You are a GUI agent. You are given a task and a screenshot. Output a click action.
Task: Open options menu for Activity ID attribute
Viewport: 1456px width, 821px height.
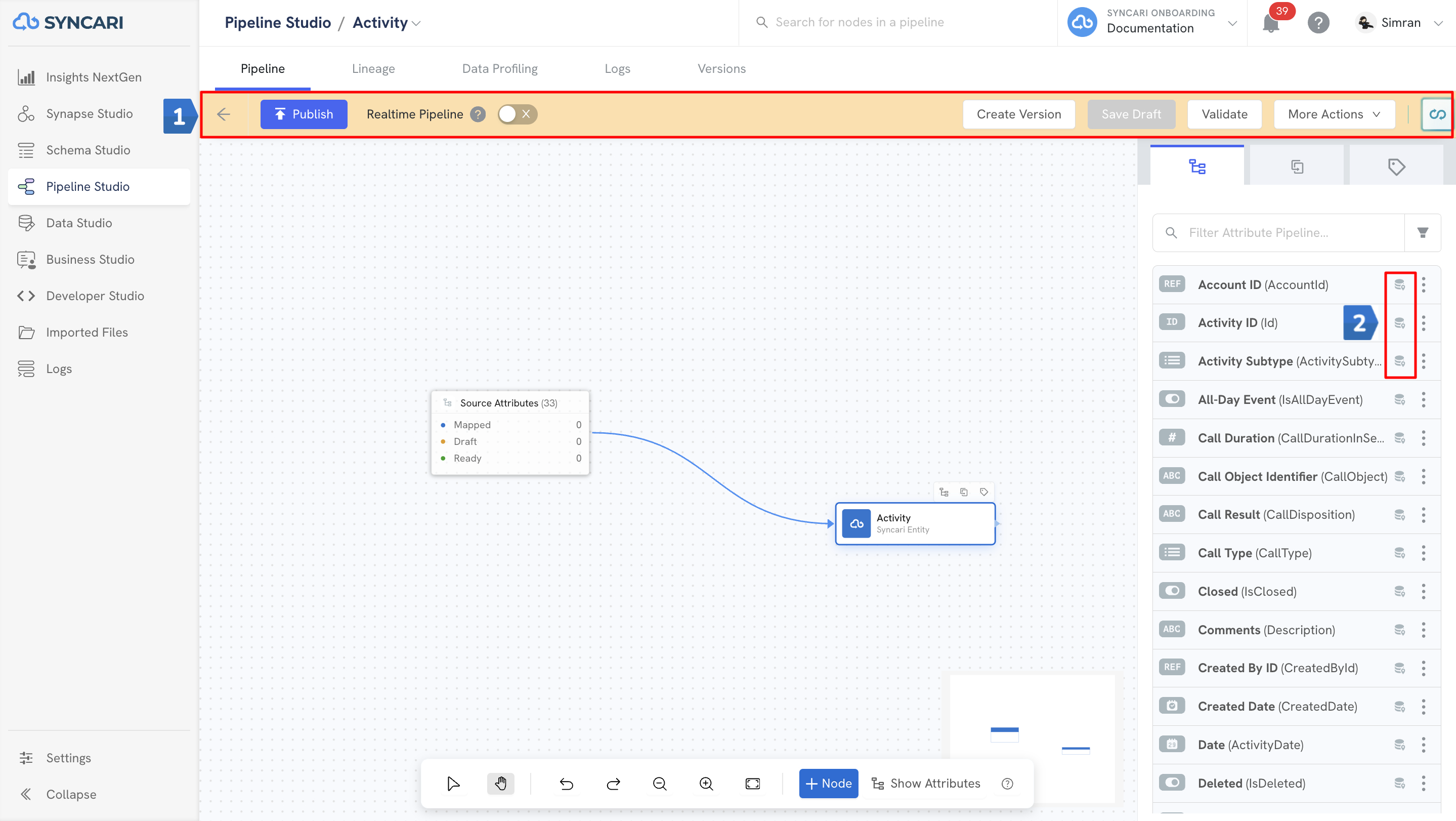click(1423, 323)
